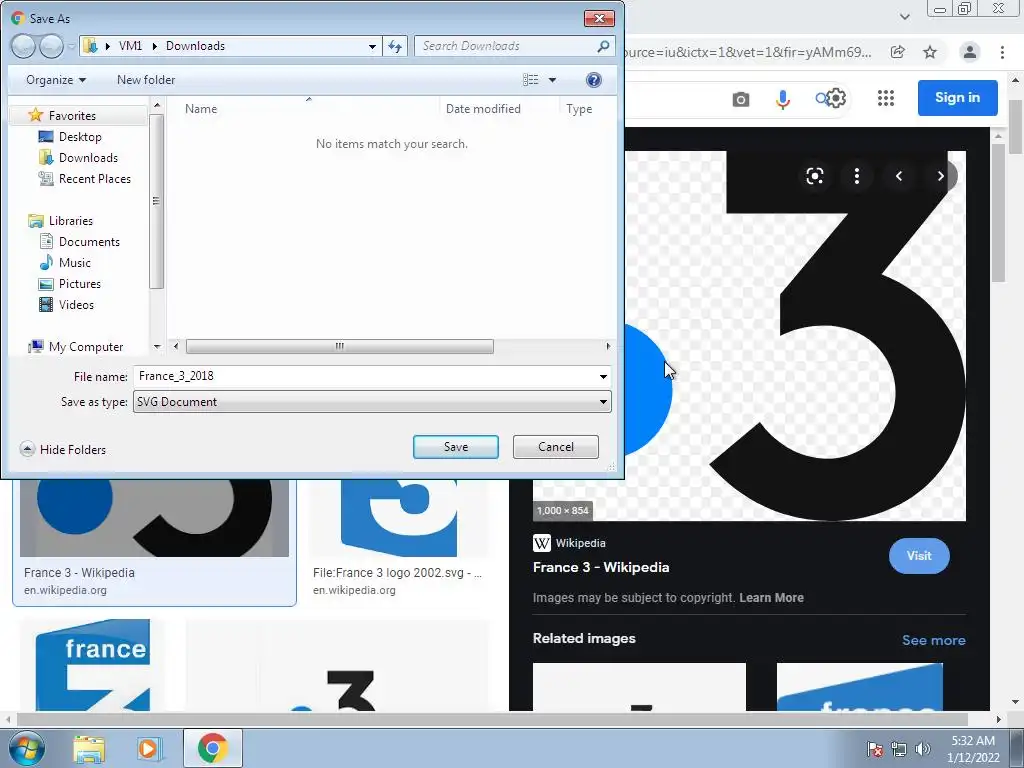Viewport: 1024px width, 768px height.
Task: Click the Google search by image camera icon
Action: click(x=741, y=99)
